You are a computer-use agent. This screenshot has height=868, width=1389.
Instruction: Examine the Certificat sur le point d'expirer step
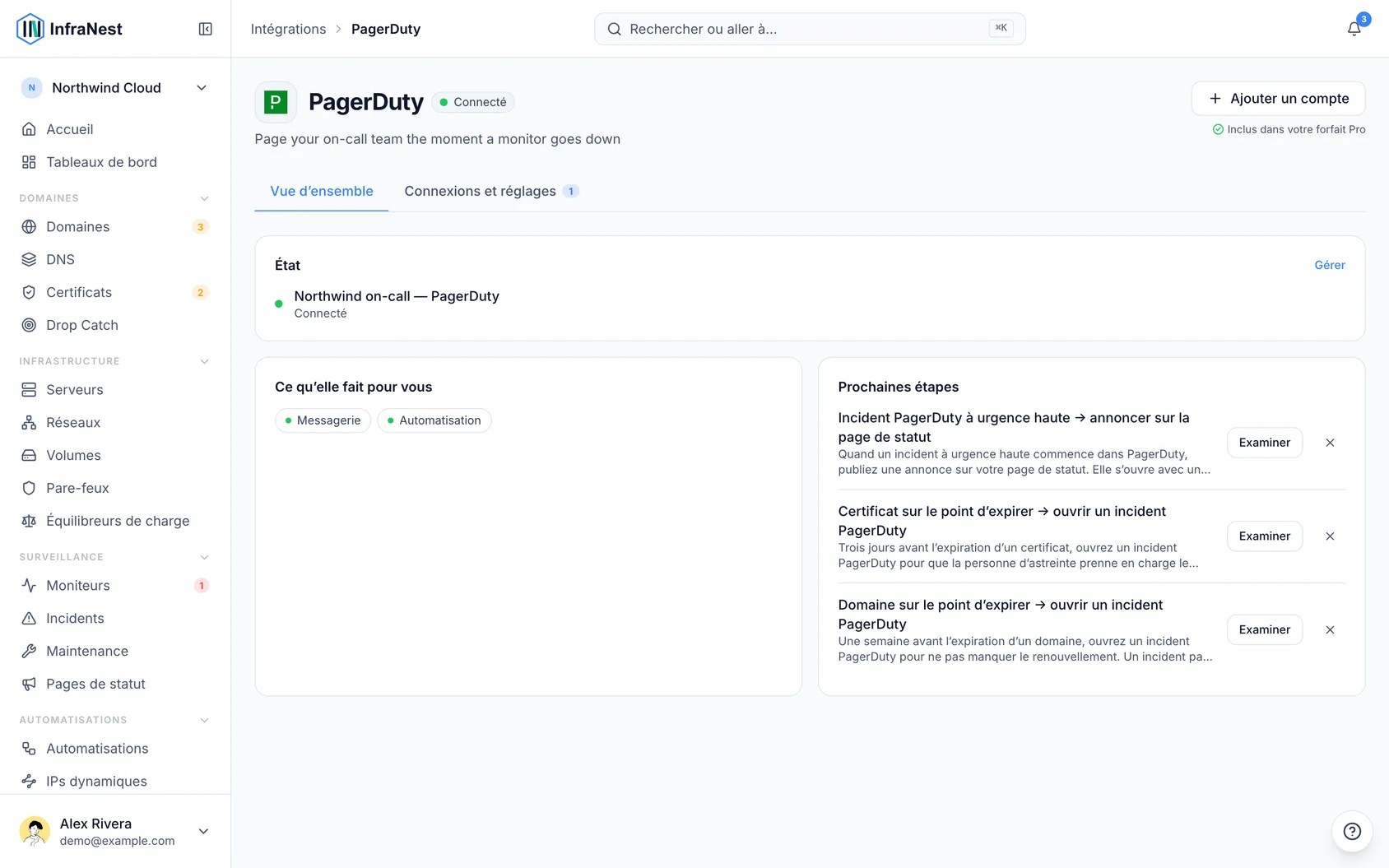point(1265,536)
